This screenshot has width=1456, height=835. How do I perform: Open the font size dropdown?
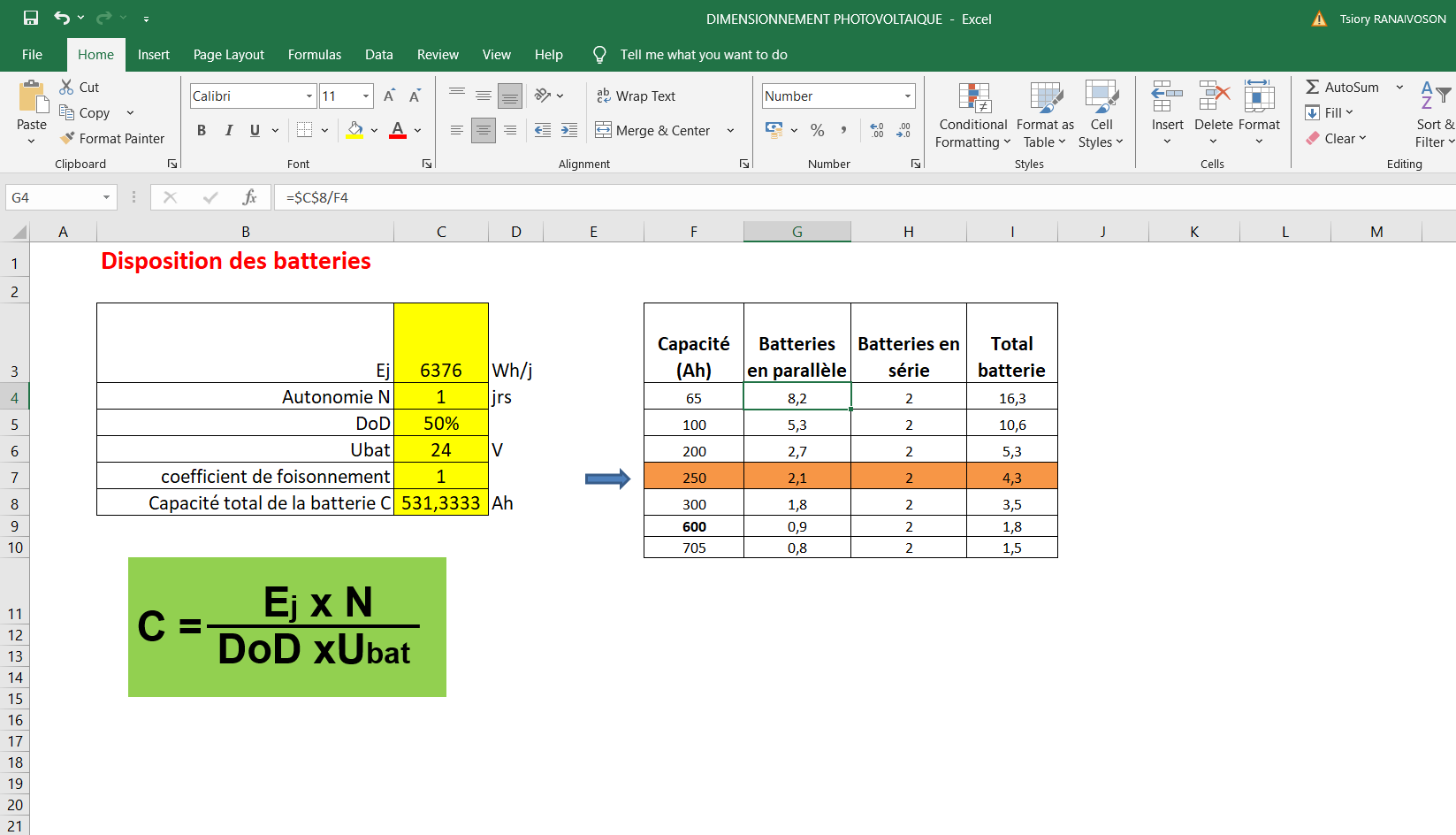coord(366,96)
